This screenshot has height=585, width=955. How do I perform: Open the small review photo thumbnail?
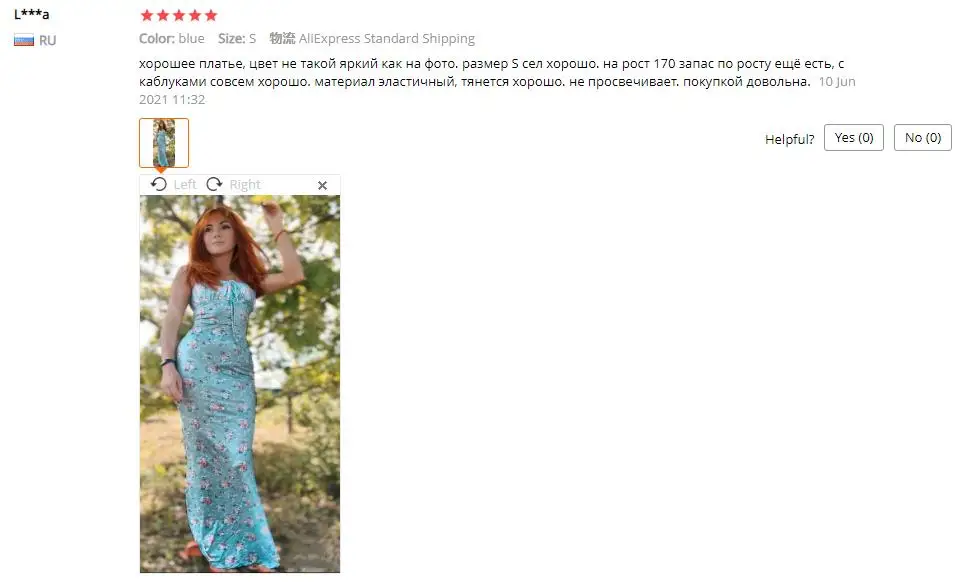(x=164, y=142)
